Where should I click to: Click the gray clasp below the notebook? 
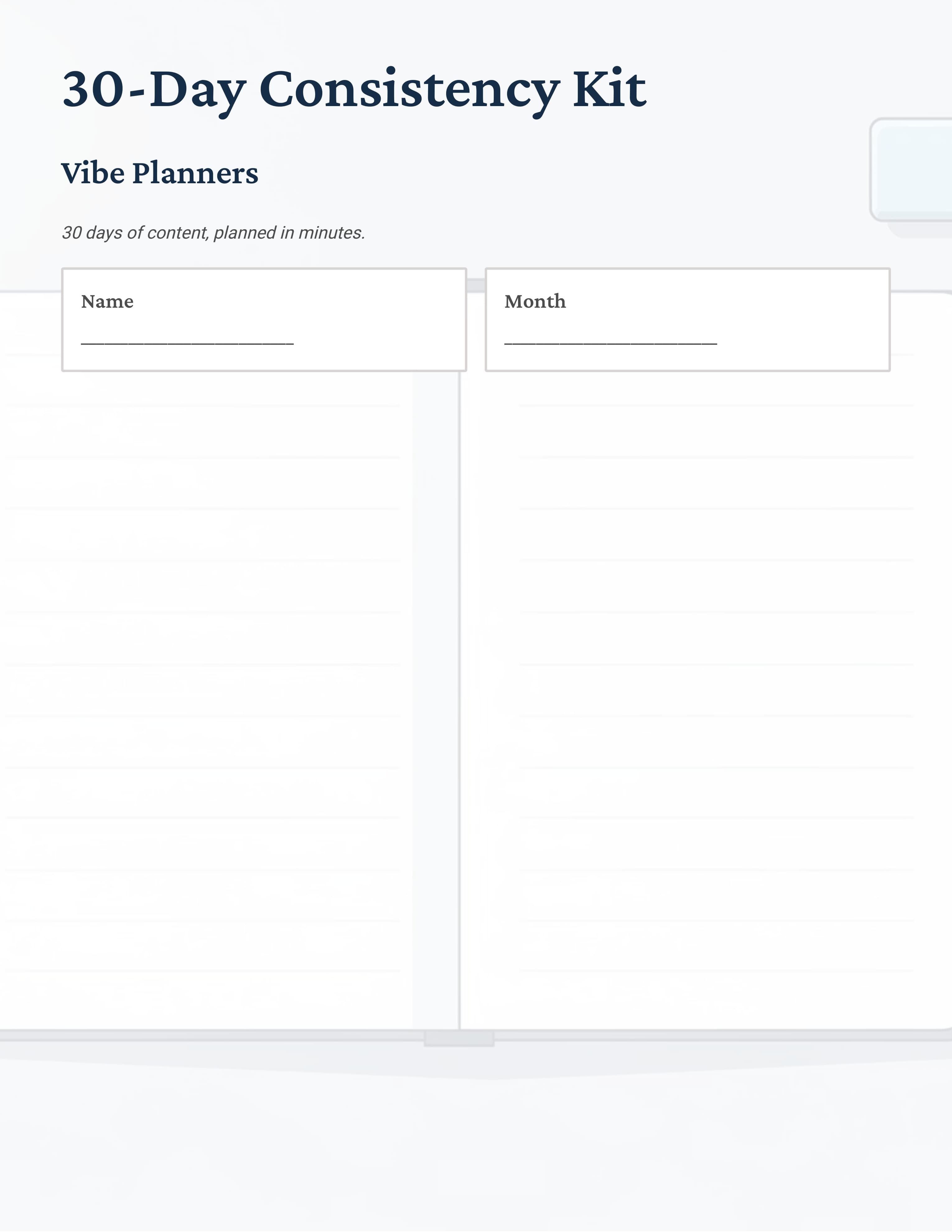[459, 1038]
